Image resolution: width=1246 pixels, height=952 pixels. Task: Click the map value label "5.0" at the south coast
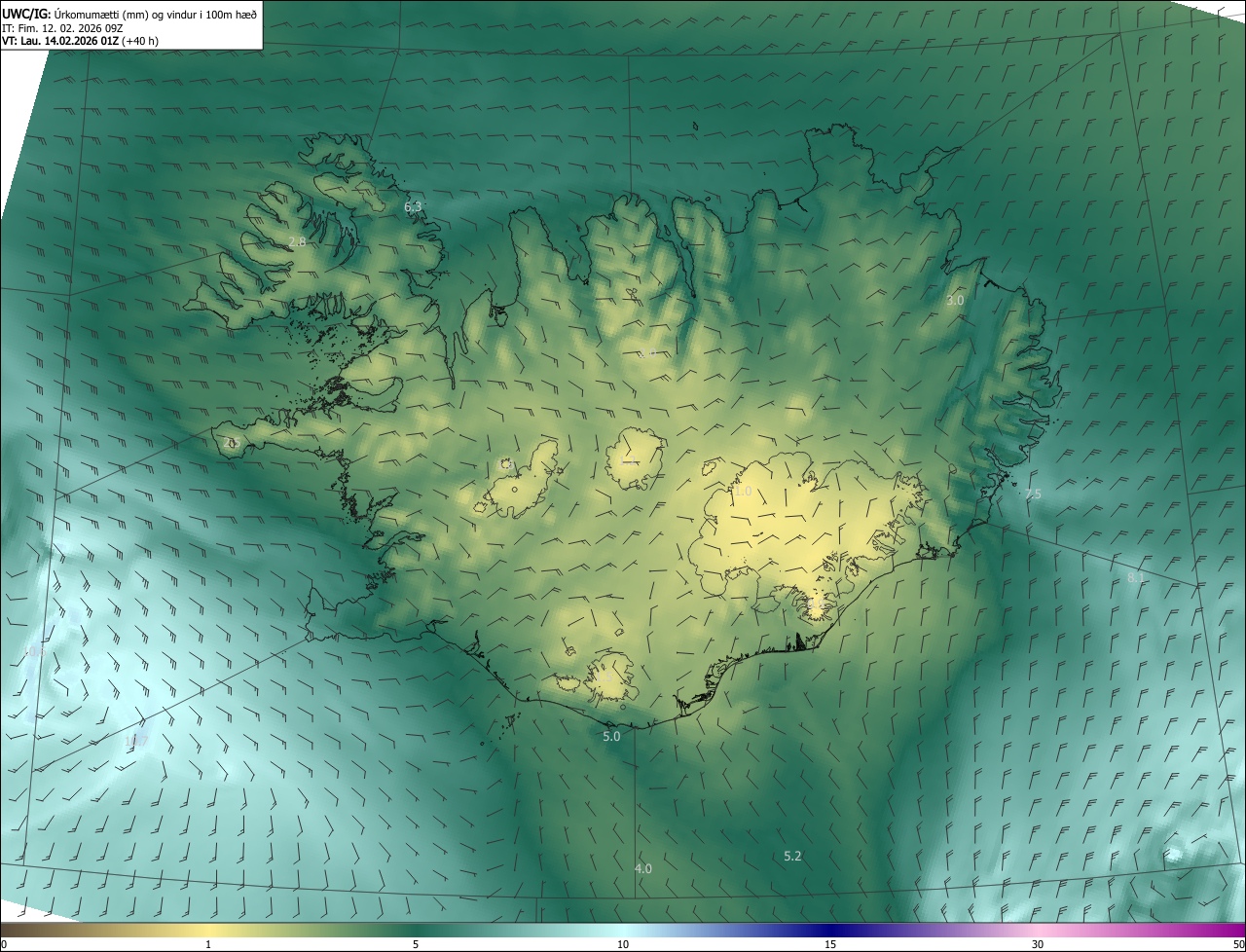611,737
